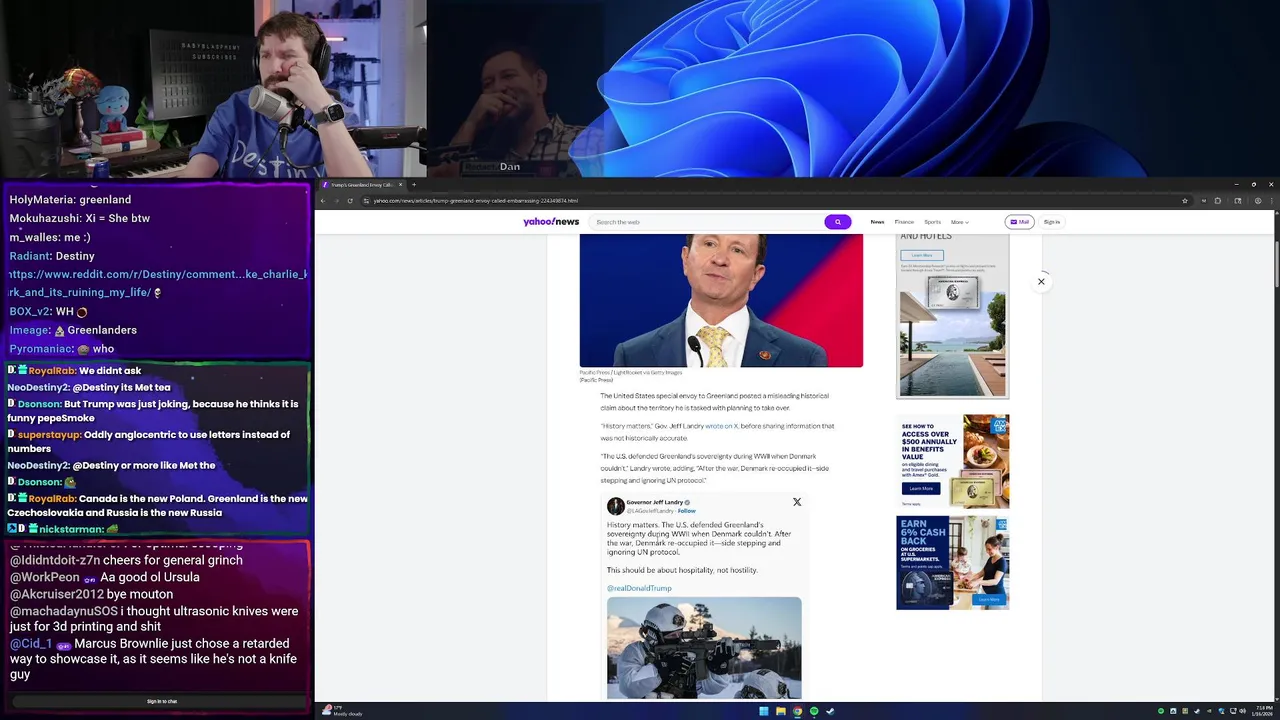Click Follow in Jeff Landry tweet
Viewport: 1280px width, 720px height.
pyautogui.click(x=686, y=511)
